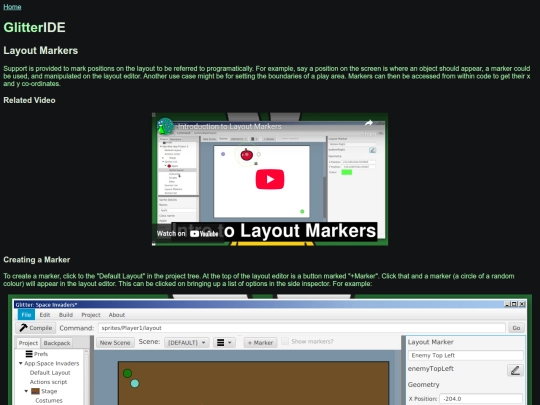Click the X Position field -204.0

pyautogui.click(x=481, y=399)
